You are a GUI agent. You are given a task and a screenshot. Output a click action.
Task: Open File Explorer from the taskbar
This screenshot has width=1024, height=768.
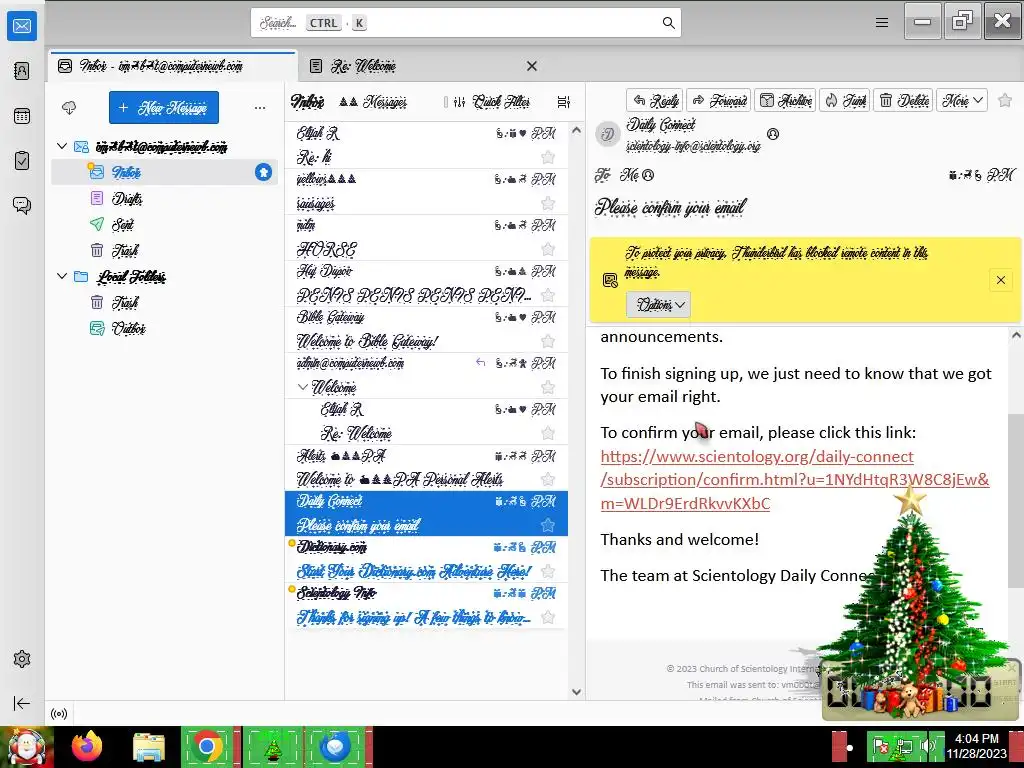[149, 747]
